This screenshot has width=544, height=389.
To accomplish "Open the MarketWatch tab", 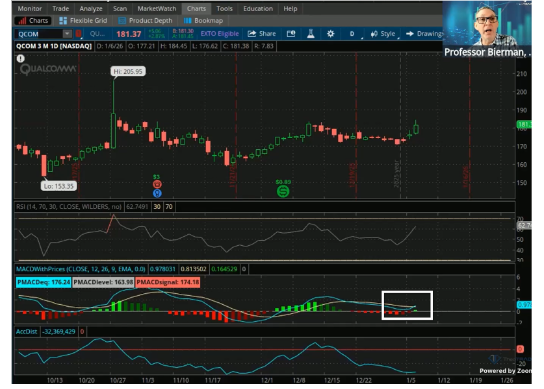I will coord(156,9).
